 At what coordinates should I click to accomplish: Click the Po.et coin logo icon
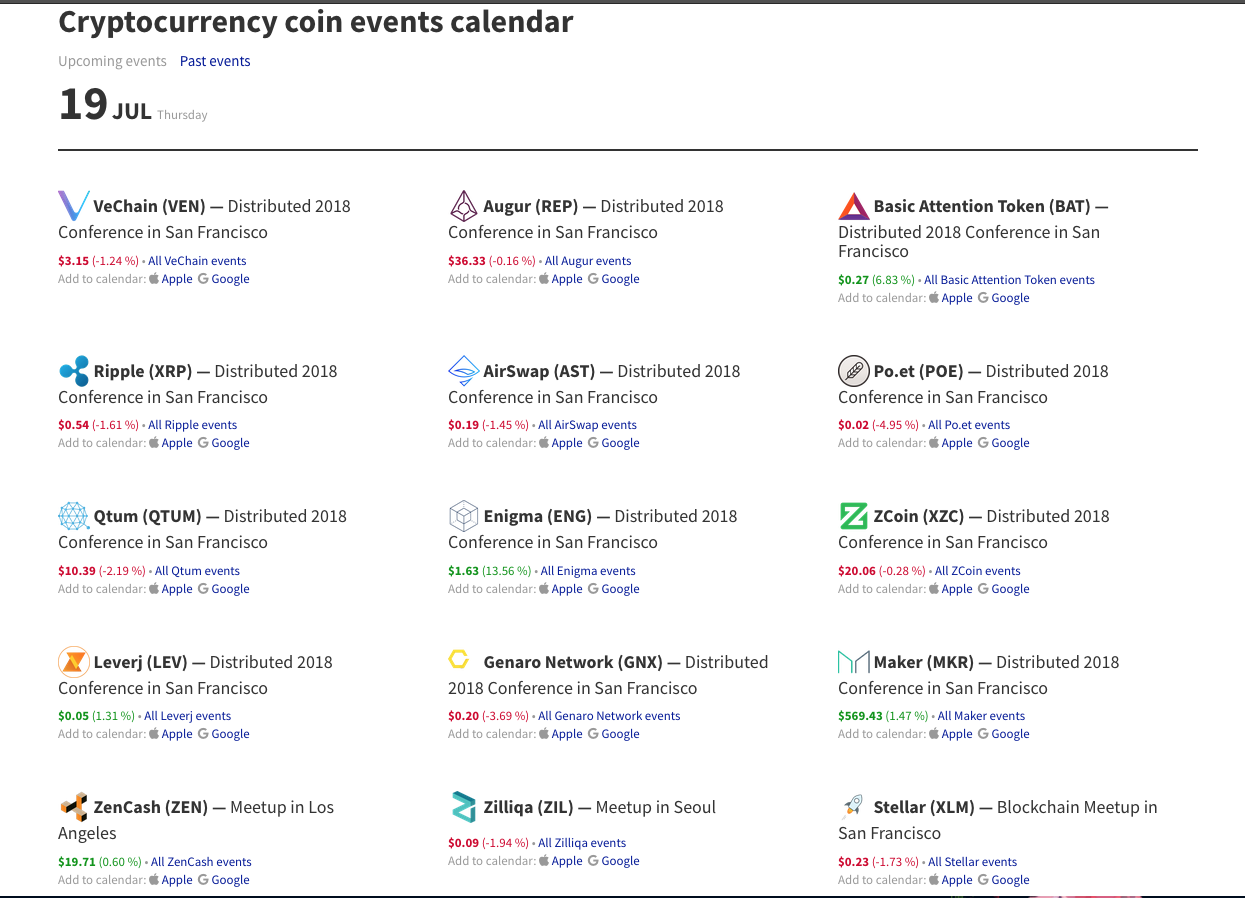click(854, 371)
